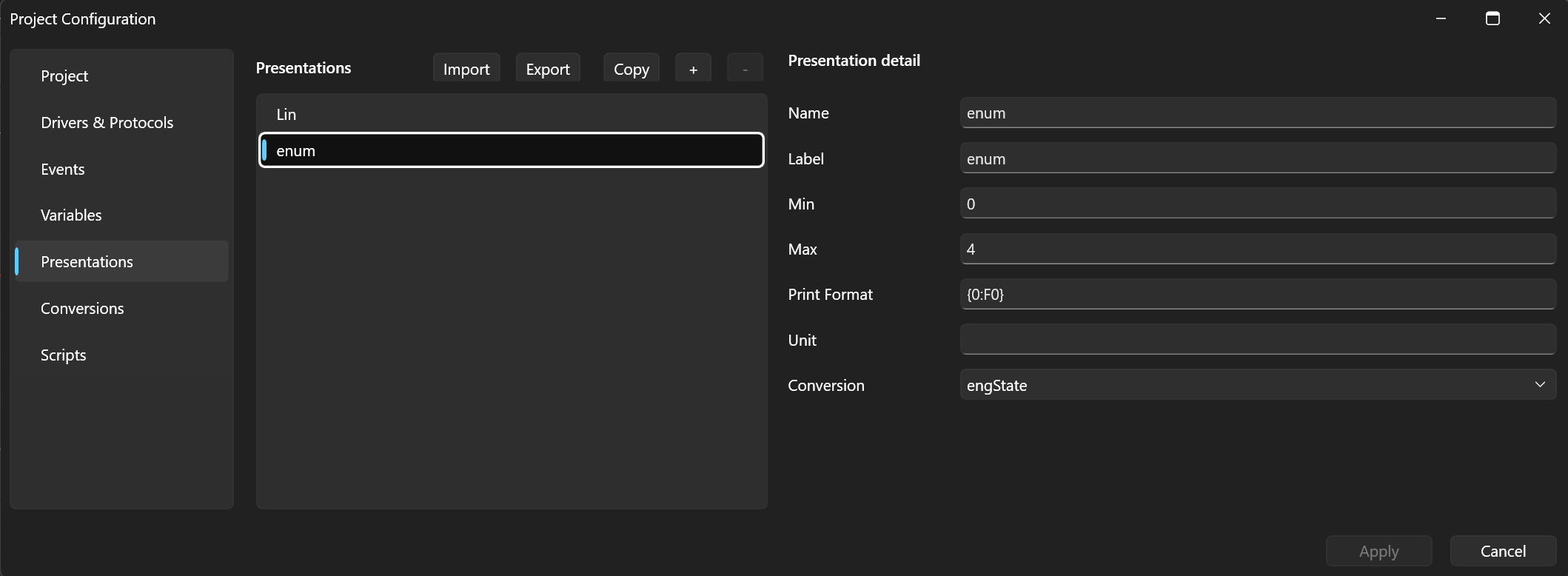Add a new presentation with plus button
The width and height of the screenshot is (1568, 576).
point(693,69)
